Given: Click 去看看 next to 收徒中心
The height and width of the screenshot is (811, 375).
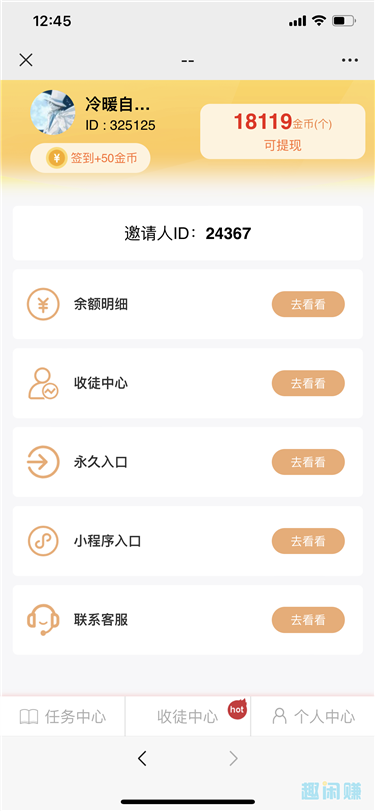Looking at the screenshot, I should tap(308, 383).
